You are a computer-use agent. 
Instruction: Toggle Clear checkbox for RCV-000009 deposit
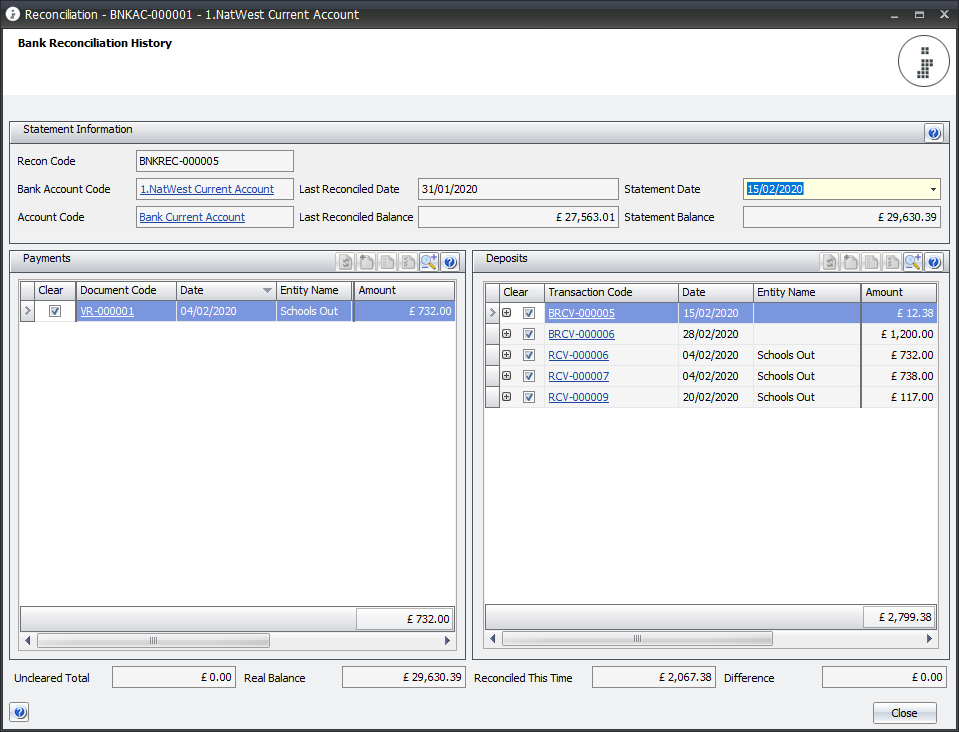(529, 397)
